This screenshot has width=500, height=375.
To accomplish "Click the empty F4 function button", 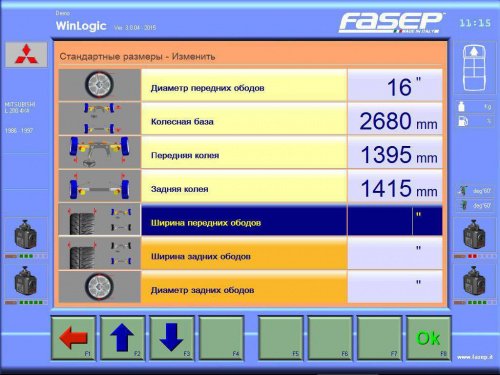I will [221, 338].
